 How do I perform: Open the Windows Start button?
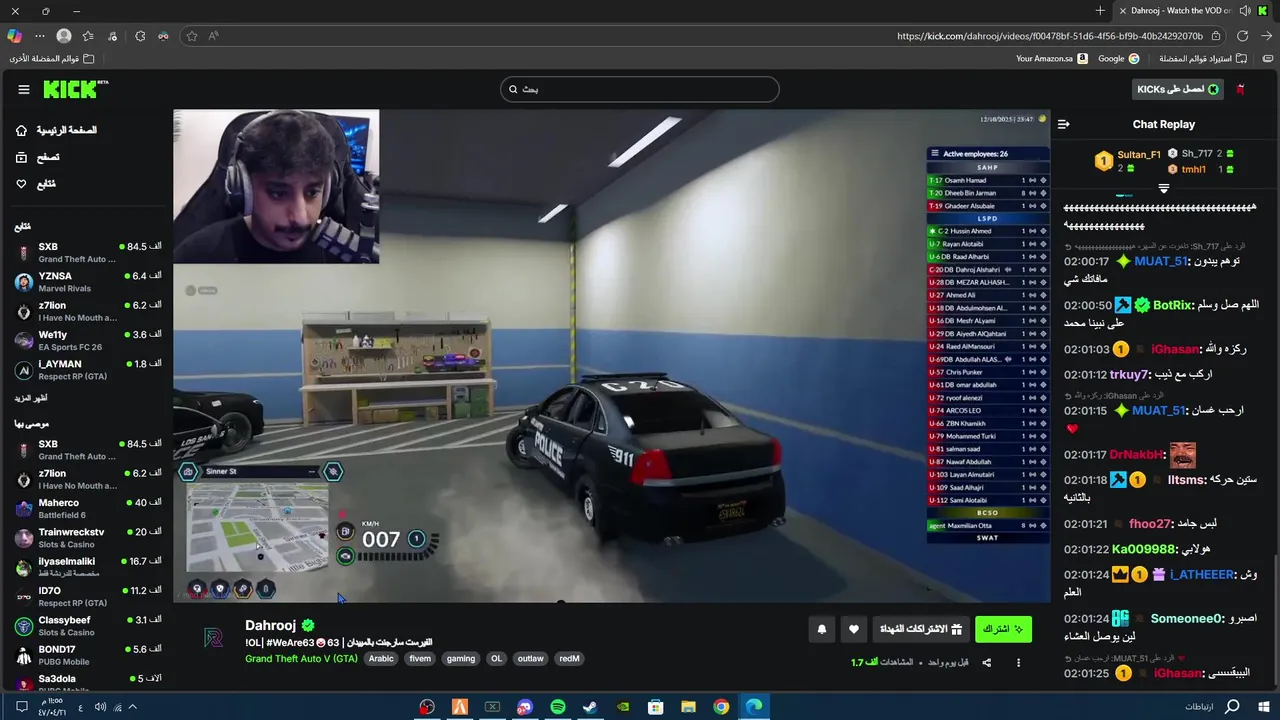point(1264,707)
